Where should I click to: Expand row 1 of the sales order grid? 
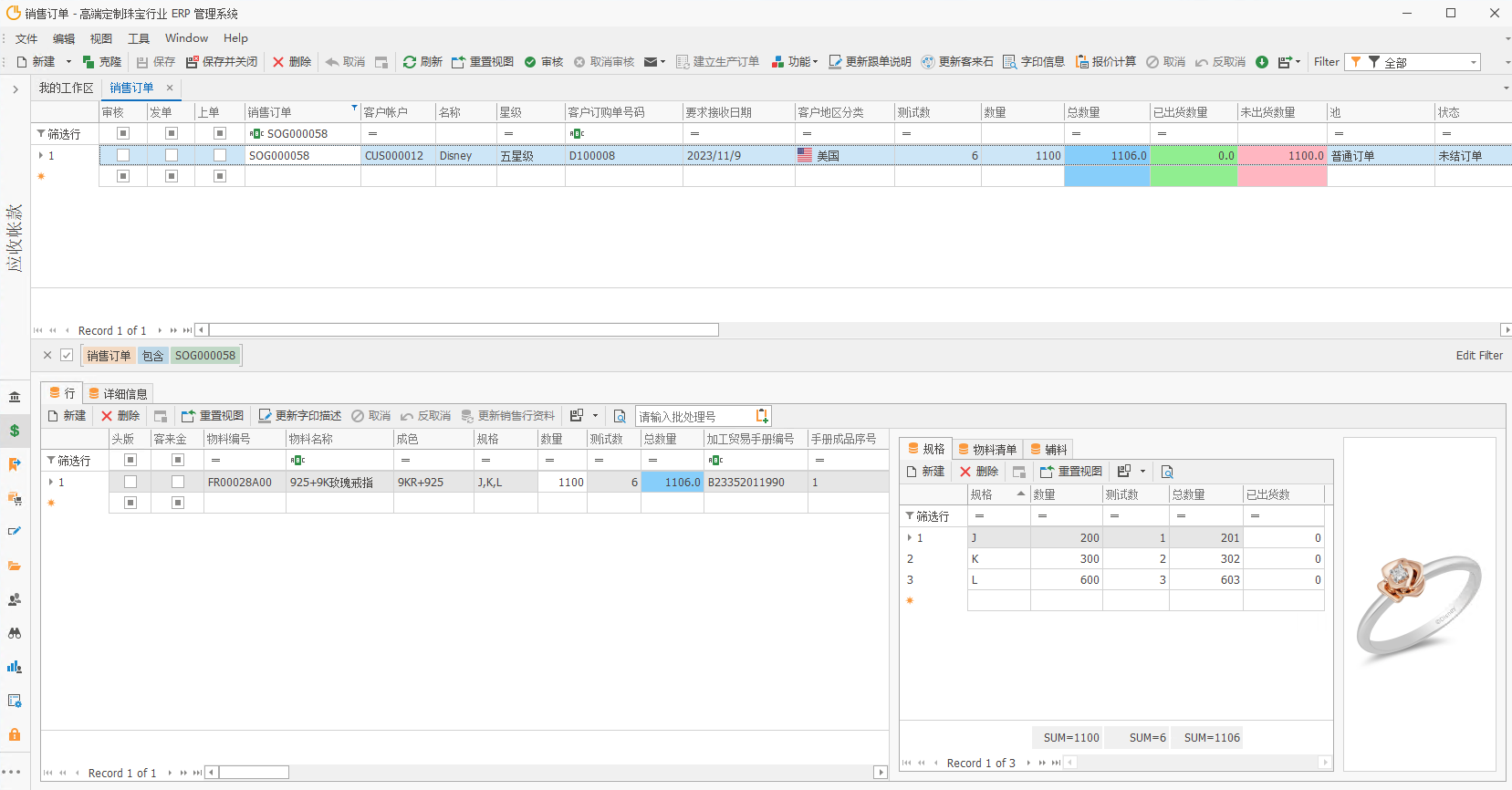pos(41,156)
